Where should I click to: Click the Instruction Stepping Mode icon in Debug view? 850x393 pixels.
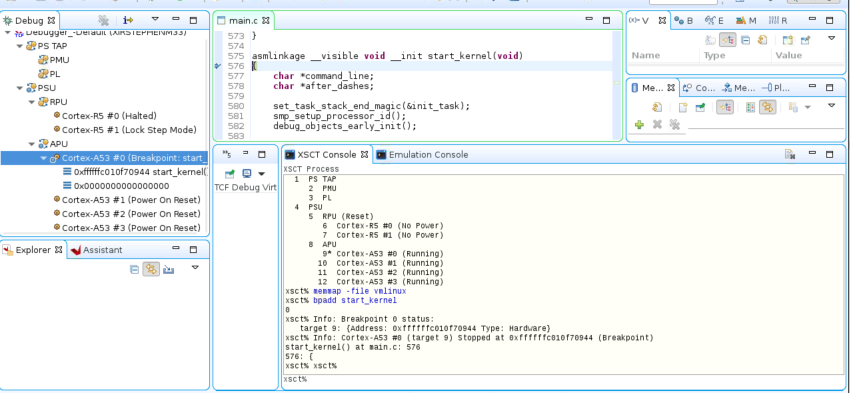(x=128, y=20)
